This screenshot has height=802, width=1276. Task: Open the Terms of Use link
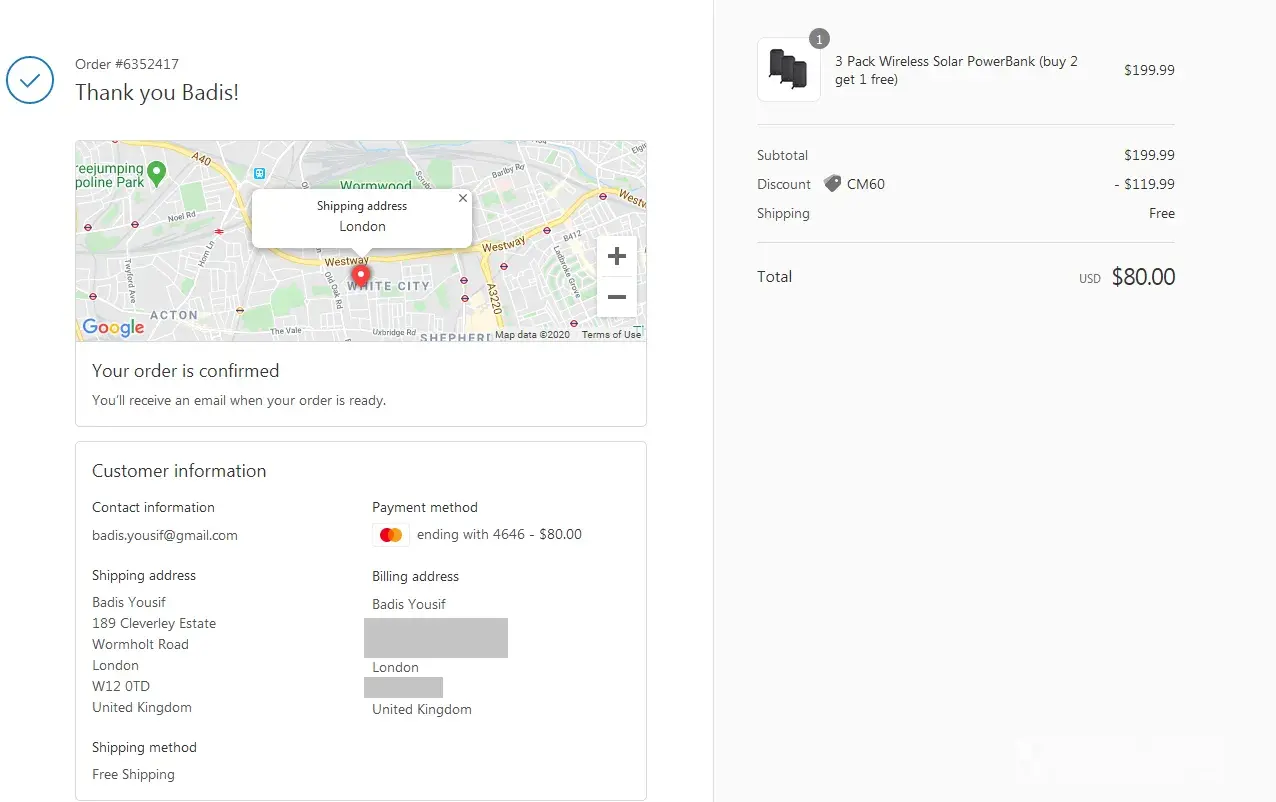pyautogui.click(x=611, y=334)
